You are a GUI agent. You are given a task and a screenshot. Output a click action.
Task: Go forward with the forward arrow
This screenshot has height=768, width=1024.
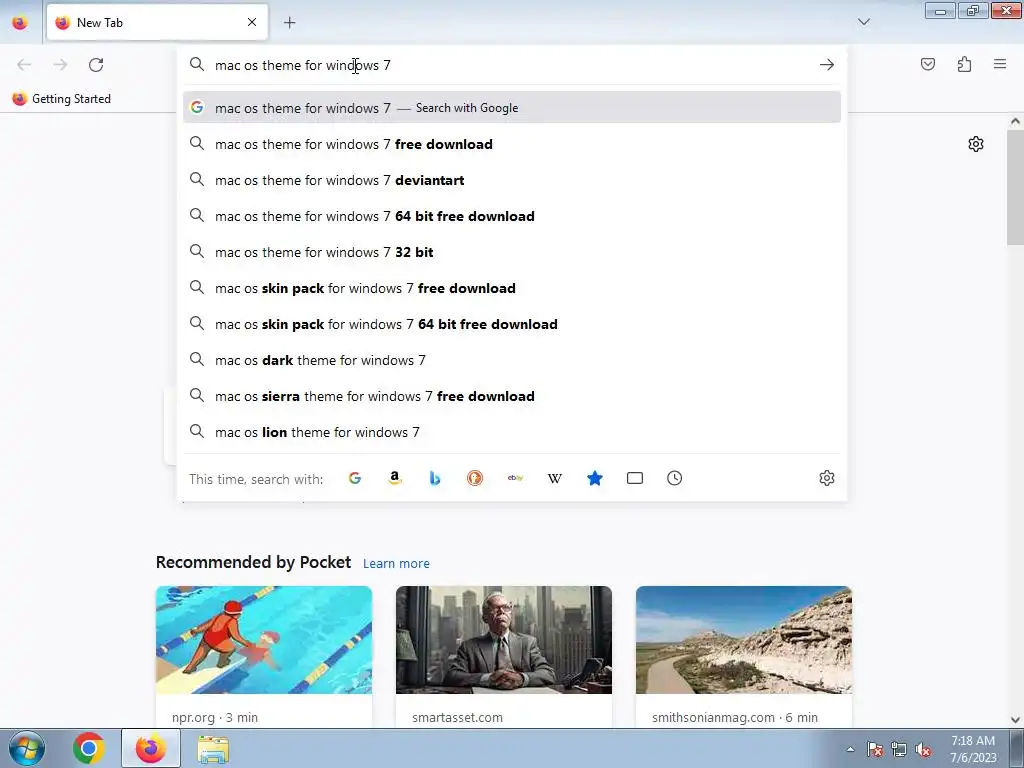tap(60, 65)
